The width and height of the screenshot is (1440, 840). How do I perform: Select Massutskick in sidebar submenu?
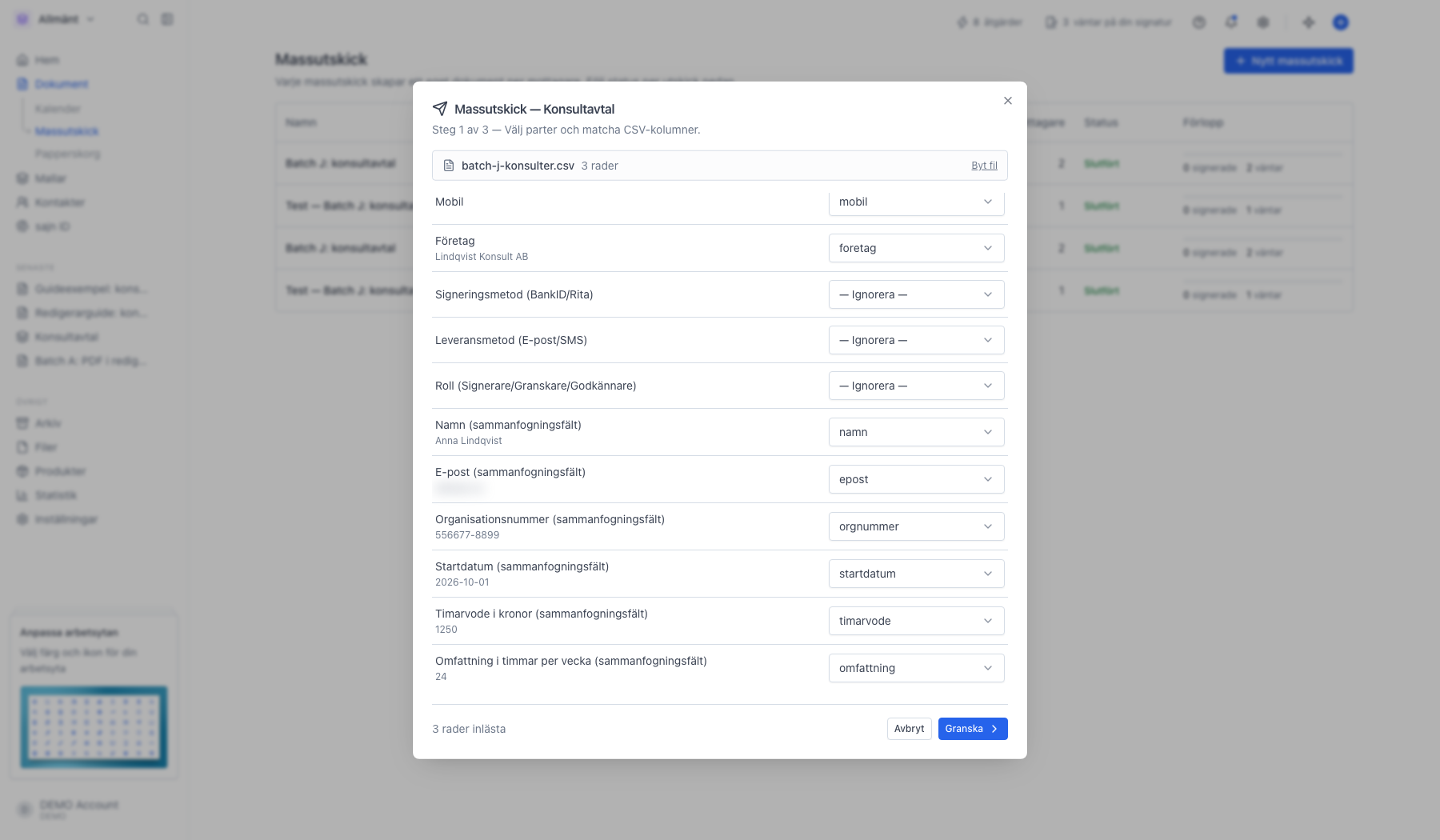click(x=66, y=131)
